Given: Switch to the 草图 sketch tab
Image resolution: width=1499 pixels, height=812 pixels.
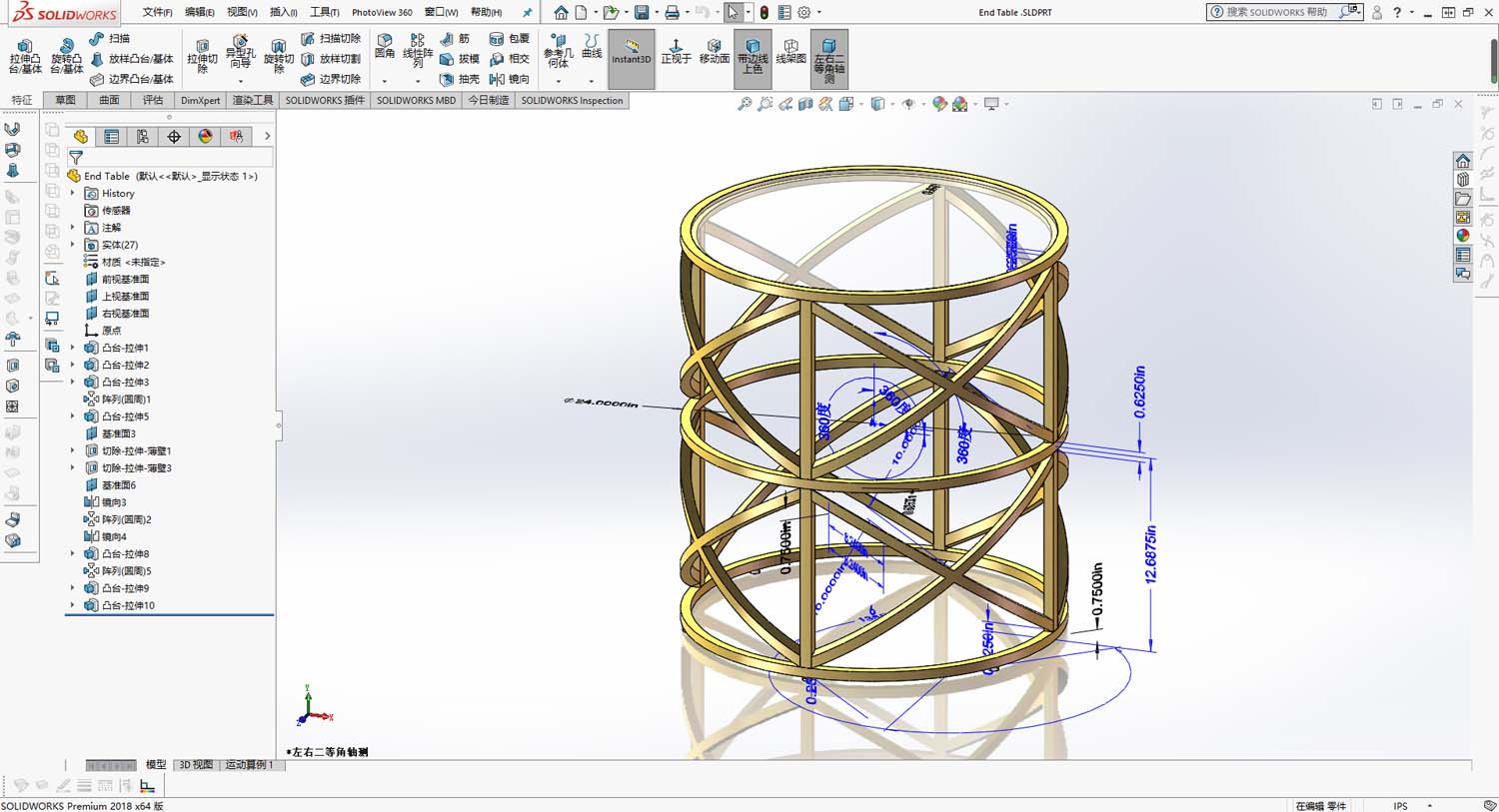Looking at the screenshot, I should [x=66, y=100].
